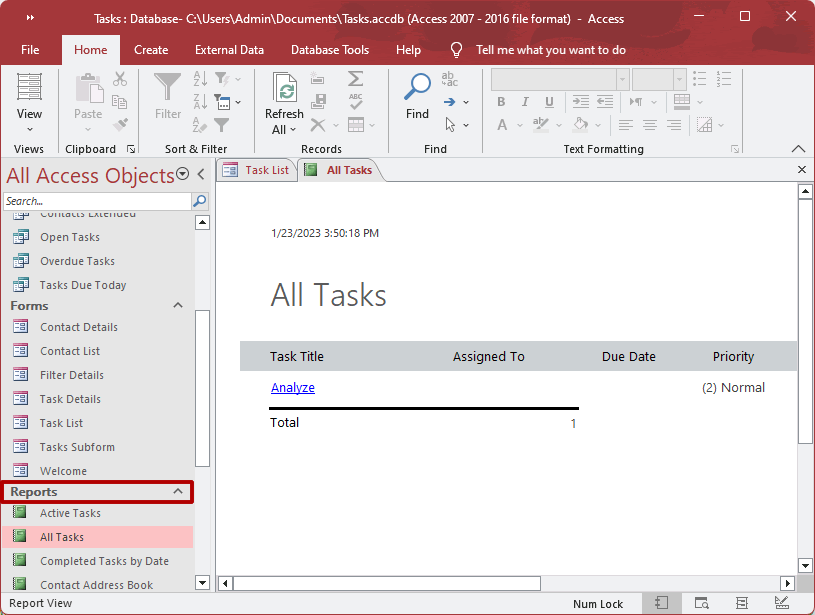Collapse the Forms group
Screen dimensions: 815x615
click(x=178, y=306)
